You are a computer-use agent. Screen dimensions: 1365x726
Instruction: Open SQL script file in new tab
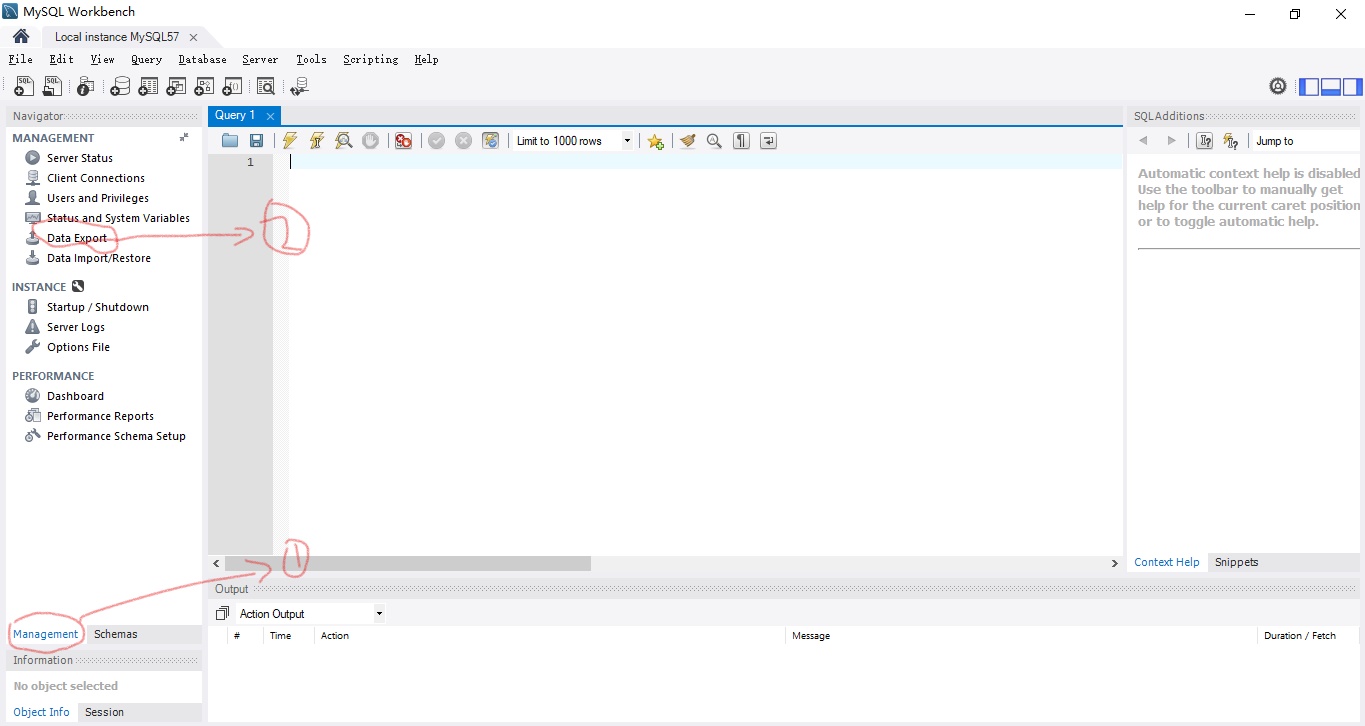tap(55, 87)
